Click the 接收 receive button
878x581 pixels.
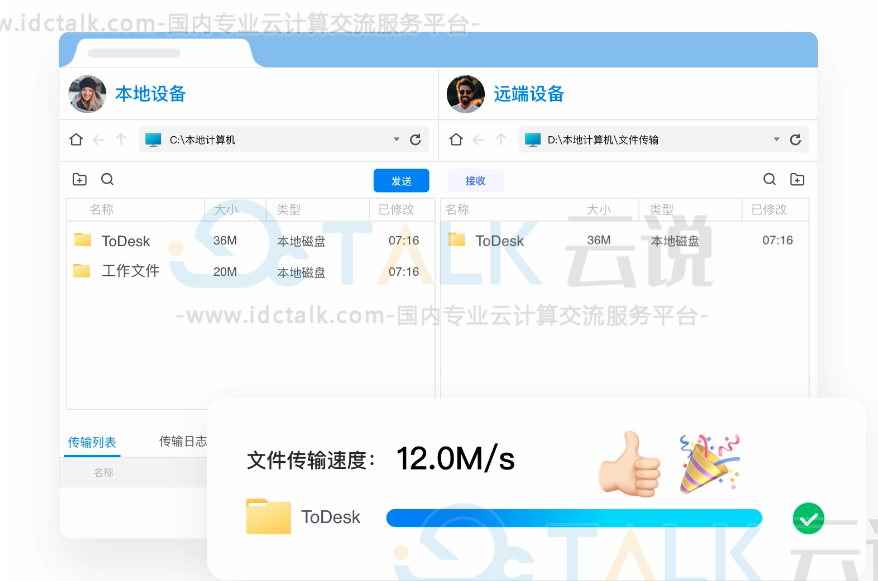(x=475, y=181)
